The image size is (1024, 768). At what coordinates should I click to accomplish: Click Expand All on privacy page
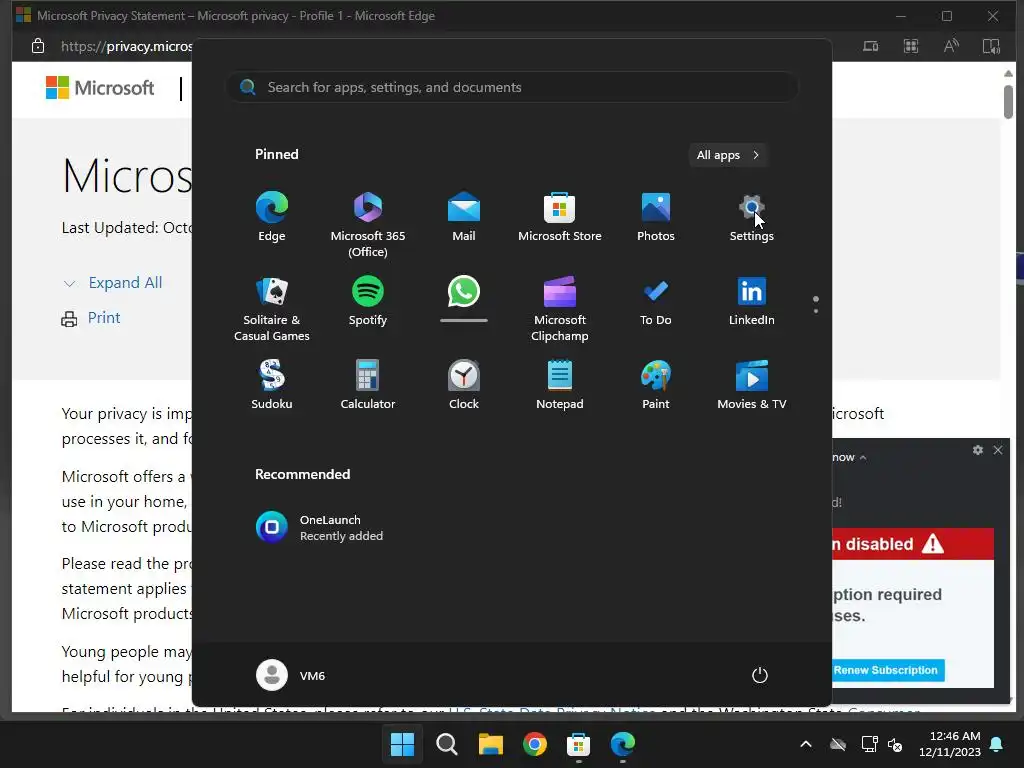pyautogui.click(x=125, y=283)
